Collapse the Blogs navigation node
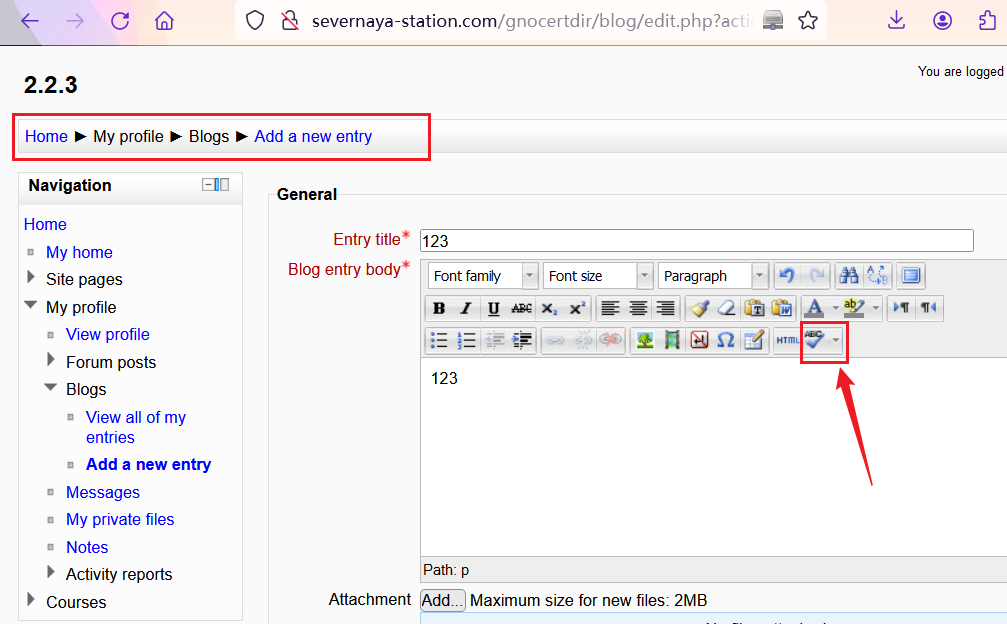 point(51,388)
